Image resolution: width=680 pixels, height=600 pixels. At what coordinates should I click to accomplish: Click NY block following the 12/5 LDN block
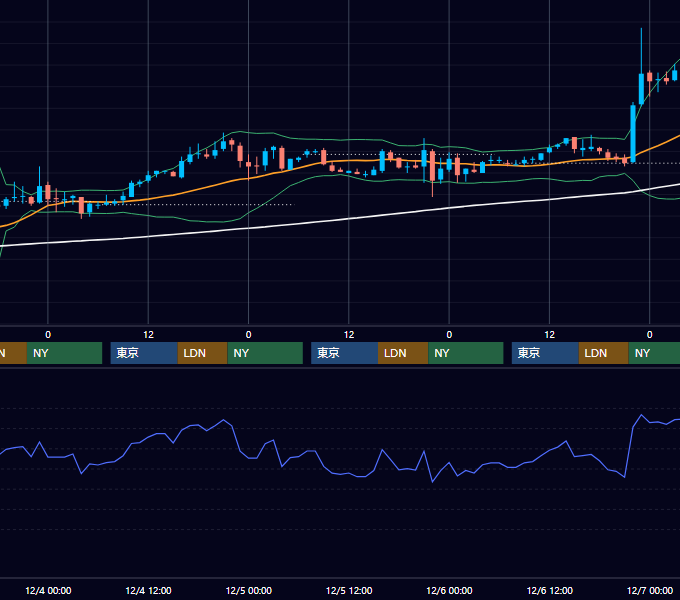[x=466, y=353]
